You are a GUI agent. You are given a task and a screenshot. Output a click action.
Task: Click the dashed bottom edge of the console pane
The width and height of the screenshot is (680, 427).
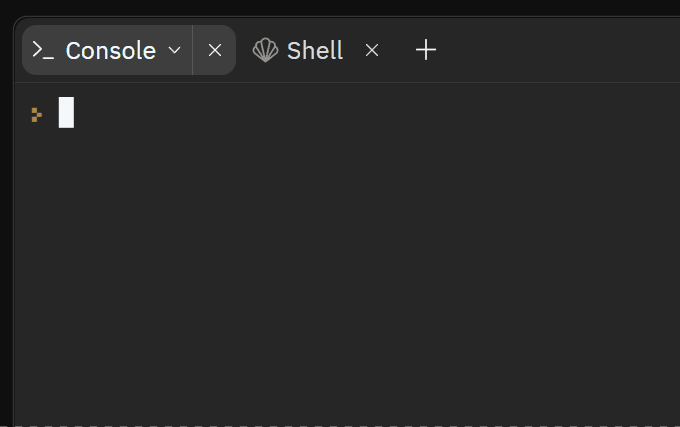[340, 425]
